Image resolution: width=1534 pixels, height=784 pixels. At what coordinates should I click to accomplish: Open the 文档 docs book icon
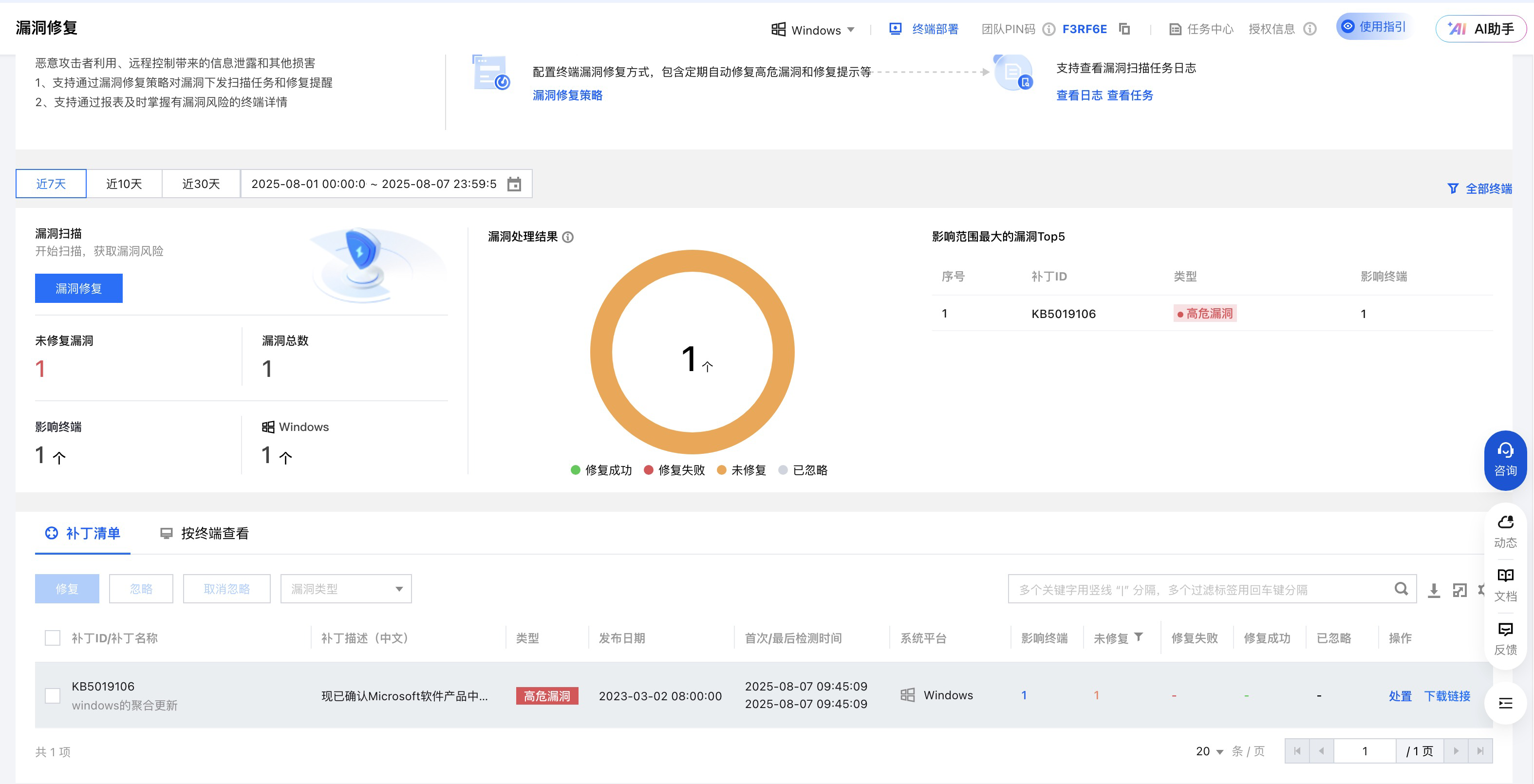click(1505, 576)
